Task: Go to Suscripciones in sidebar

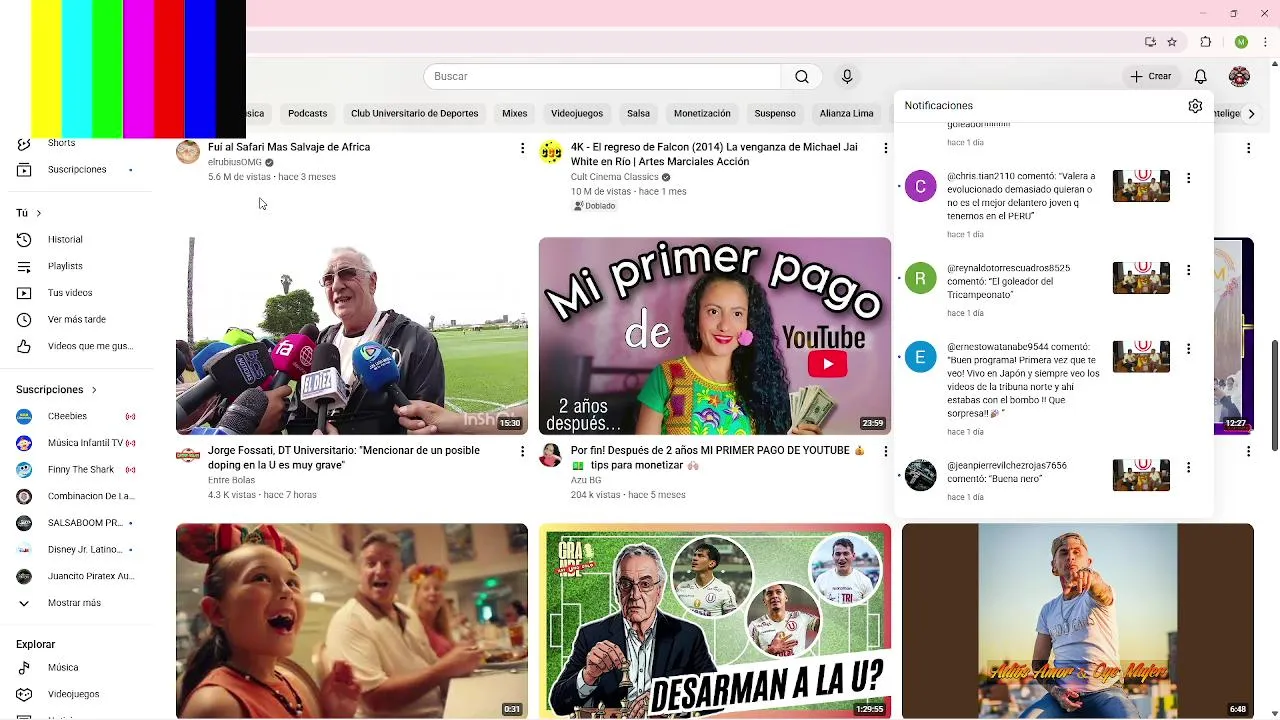Action: pyautogui.click(x=77, y=169)
